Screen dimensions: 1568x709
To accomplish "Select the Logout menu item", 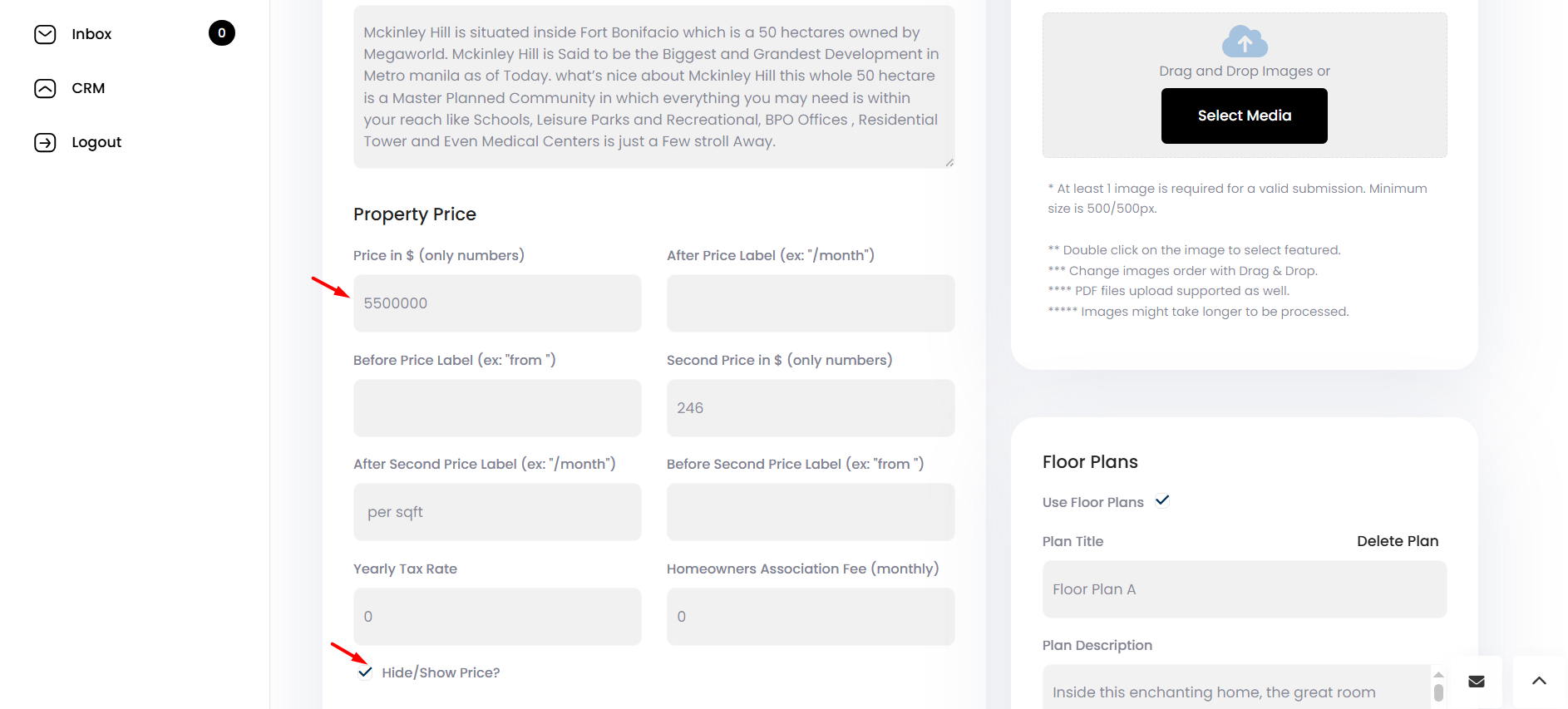I will tap(96, 142).
